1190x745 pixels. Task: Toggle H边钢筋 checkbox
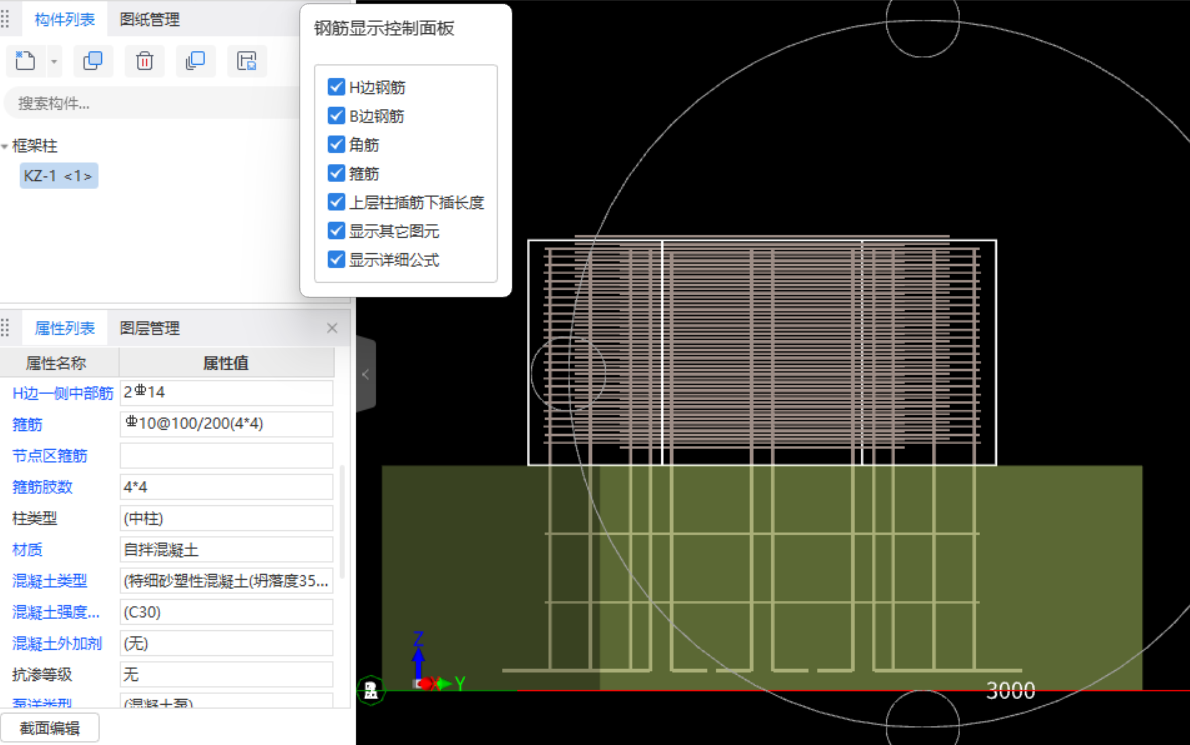336,86
